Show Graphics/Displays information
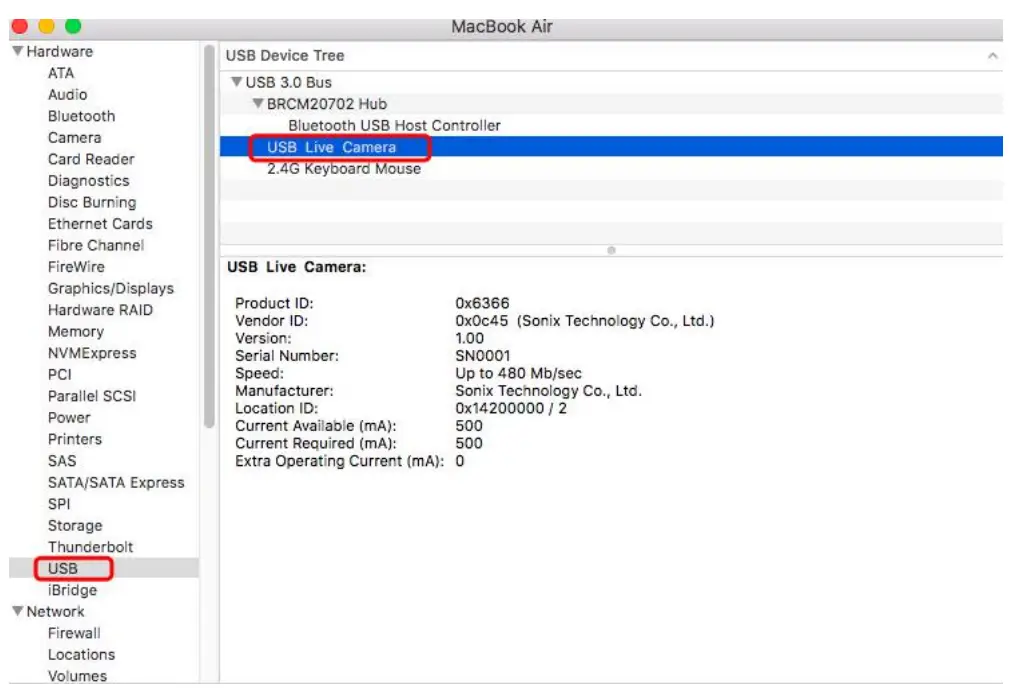The height and width of the screenshot is (696, 1009). (x=110, y=288)
